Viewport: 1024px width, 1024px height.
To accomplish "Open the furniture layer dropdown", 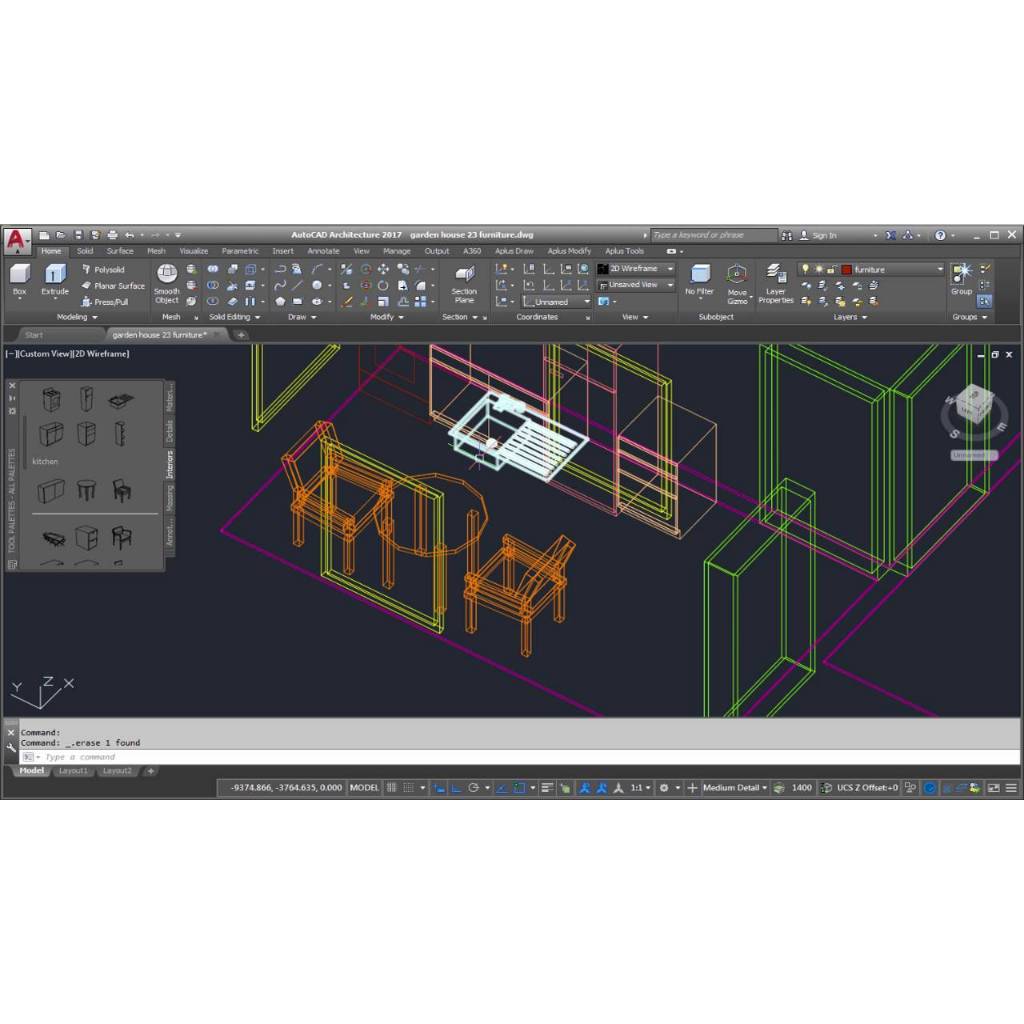I will click(x=940, y=269).
